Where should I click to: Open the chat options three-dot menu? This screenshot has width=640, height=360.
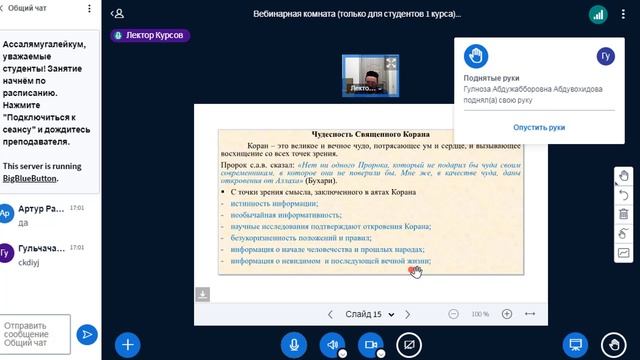coord(89,9)
